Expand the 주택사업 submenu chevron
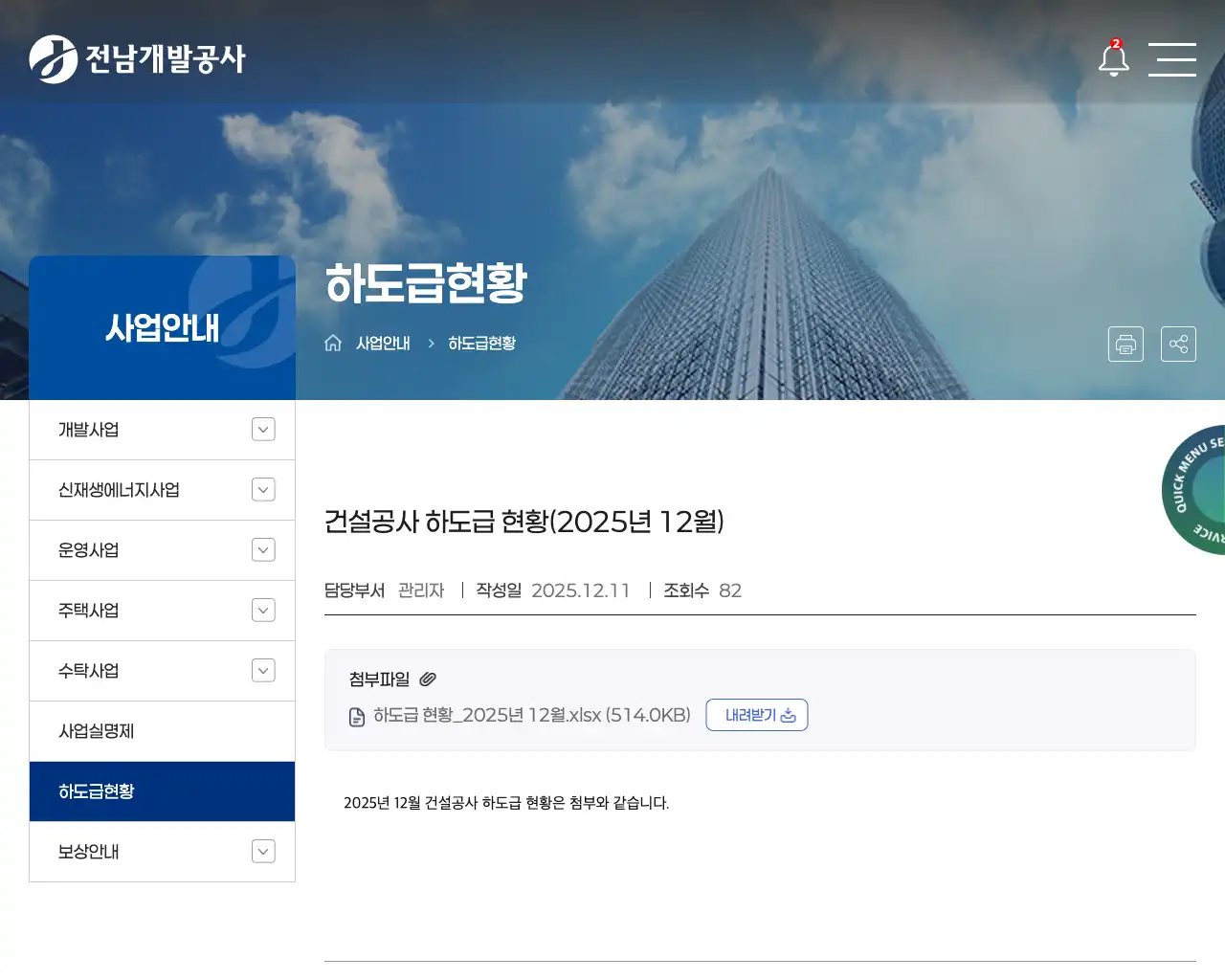The height and width of the screenshot is (980, 1225). tap(263, 611)
